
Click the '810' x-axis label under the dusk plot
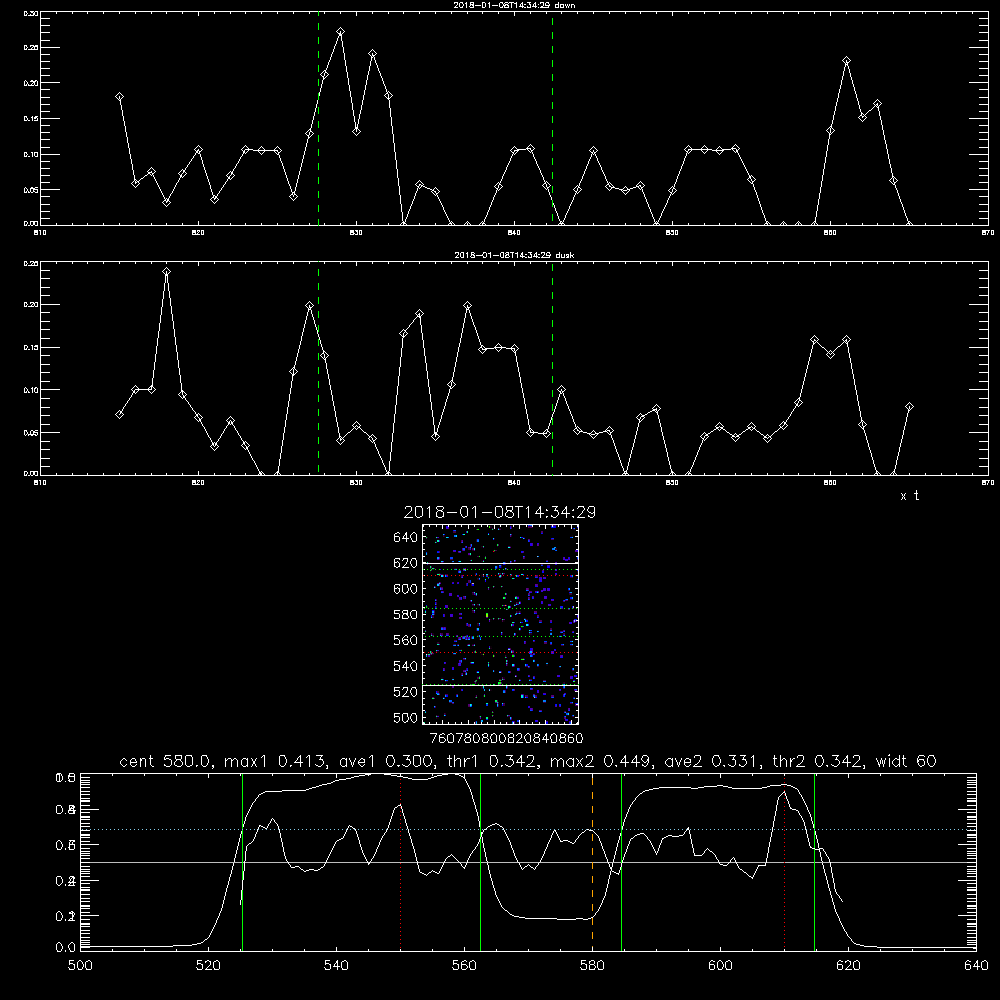pos(40,483)
